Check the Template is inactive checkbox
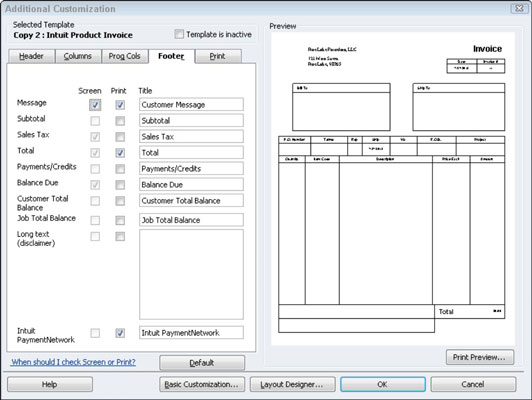Screen dimensions: 532x400 pyautogui.click(x=179, y=34)
